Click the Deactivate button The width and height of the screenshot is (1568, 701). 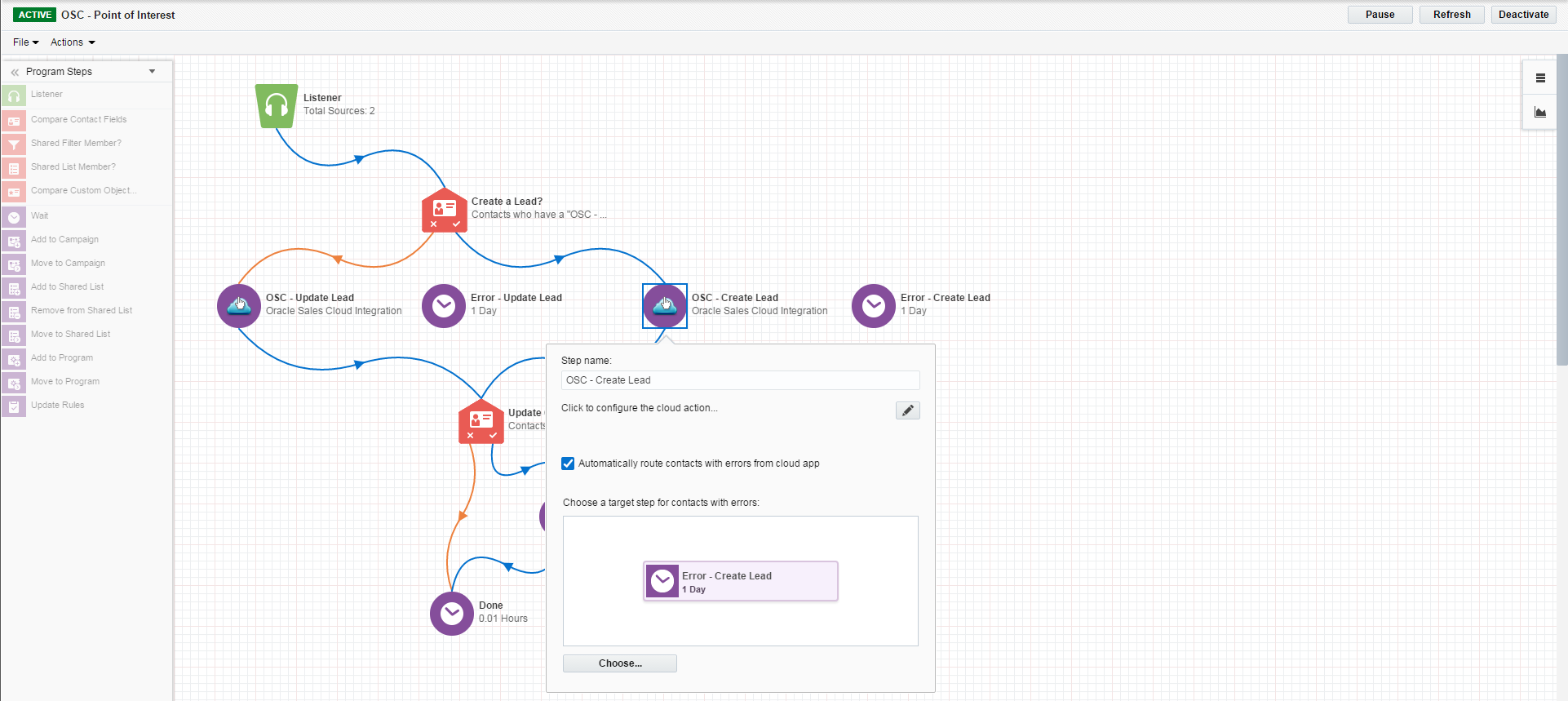1523,15
